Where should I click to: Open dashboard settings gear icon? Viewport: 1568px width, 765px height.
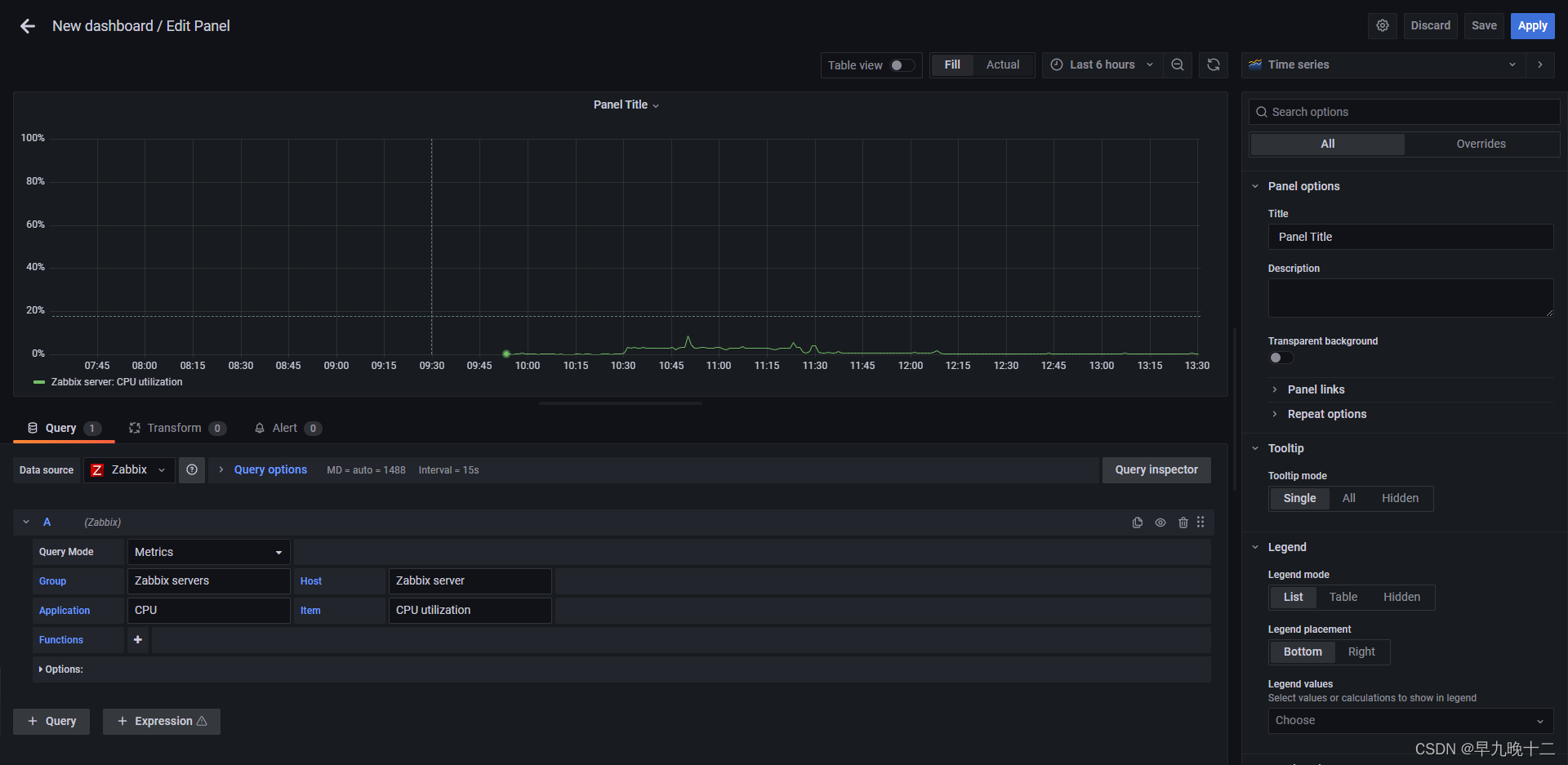[1383, 25]
